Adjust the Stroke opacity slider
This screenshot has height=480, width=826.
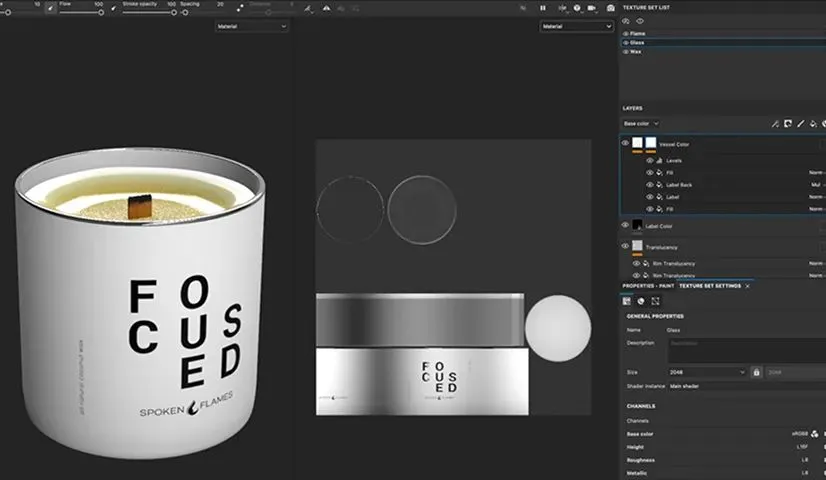coord(149,12)
